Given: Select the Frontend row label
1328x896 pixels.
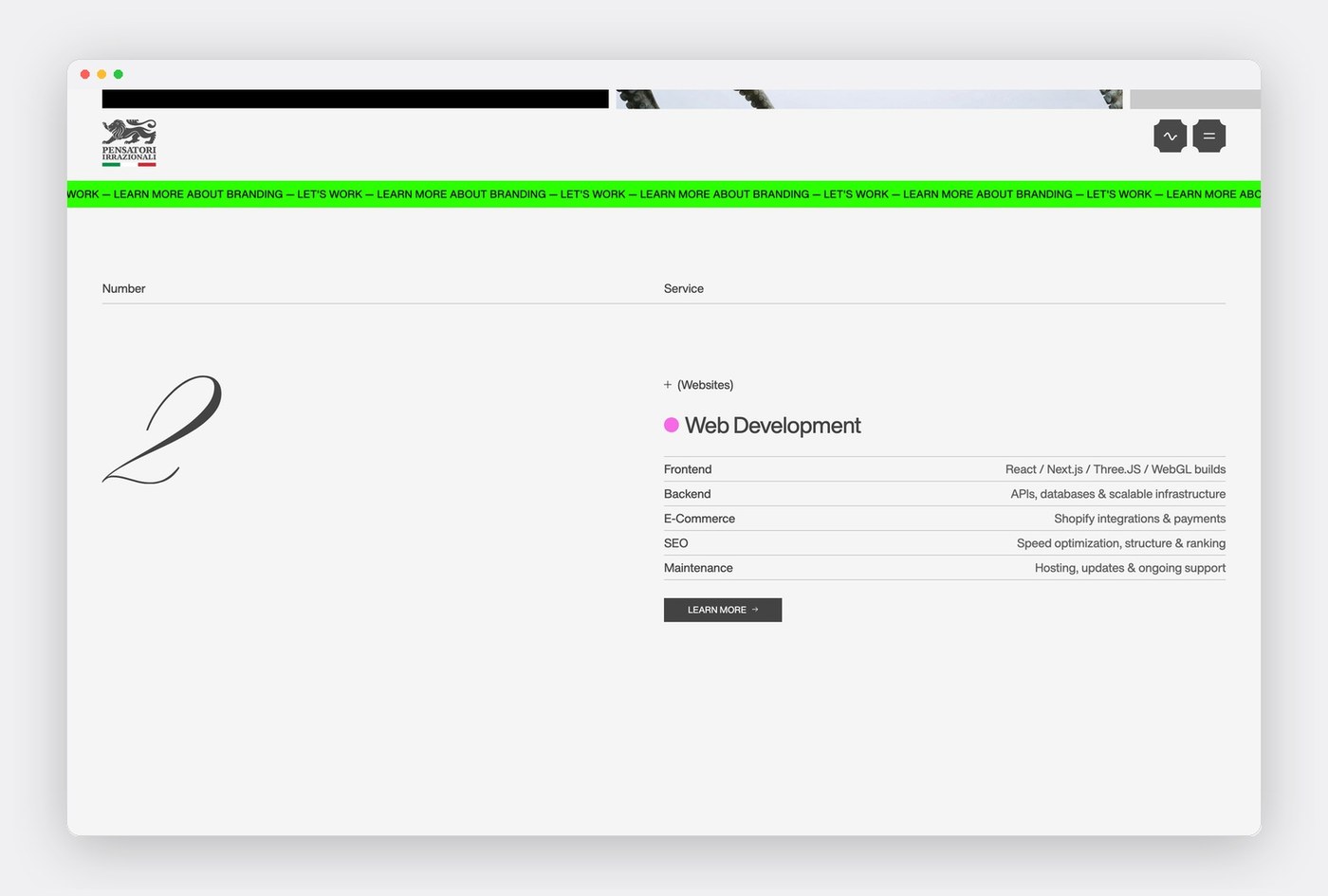Looking at the screenshot, I should pyautogui.click(x=688, y=469).
